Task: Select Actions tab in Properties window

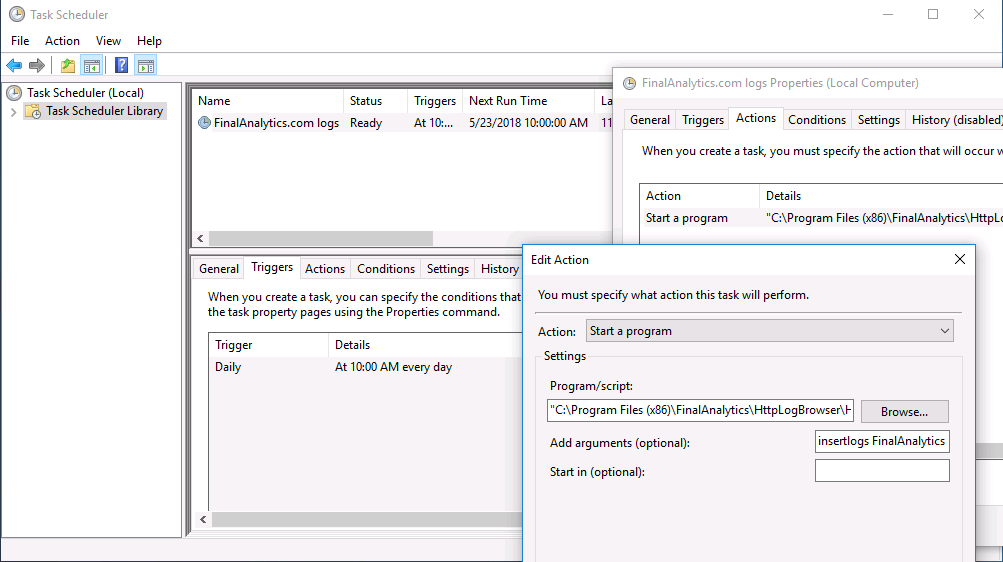Action: tap(755, 118)
